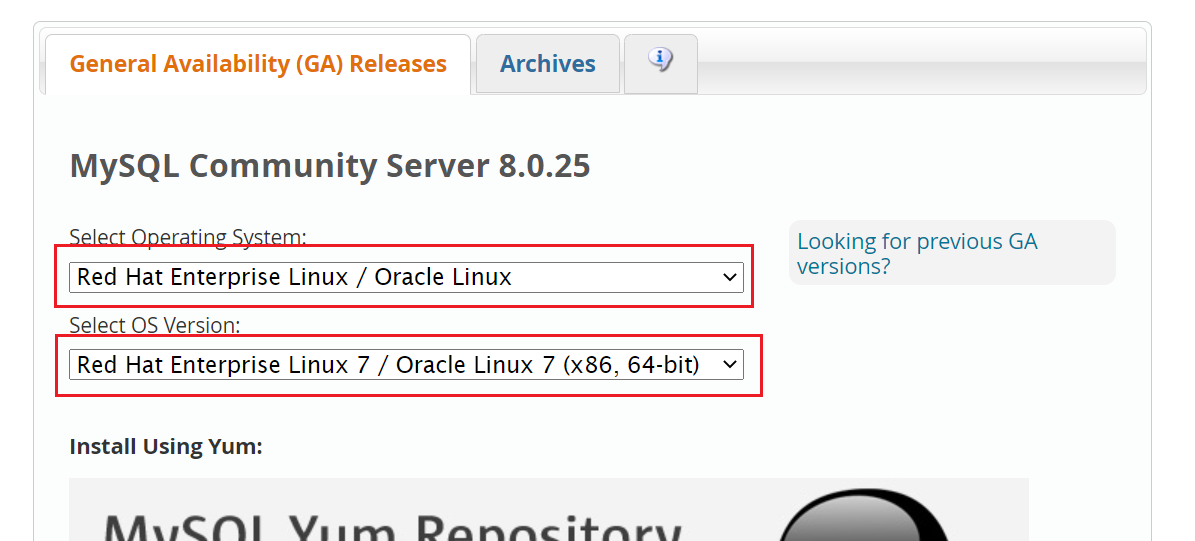Open the information bubble icon tab
Viewport: 1195px width, 541px height.
660,64
